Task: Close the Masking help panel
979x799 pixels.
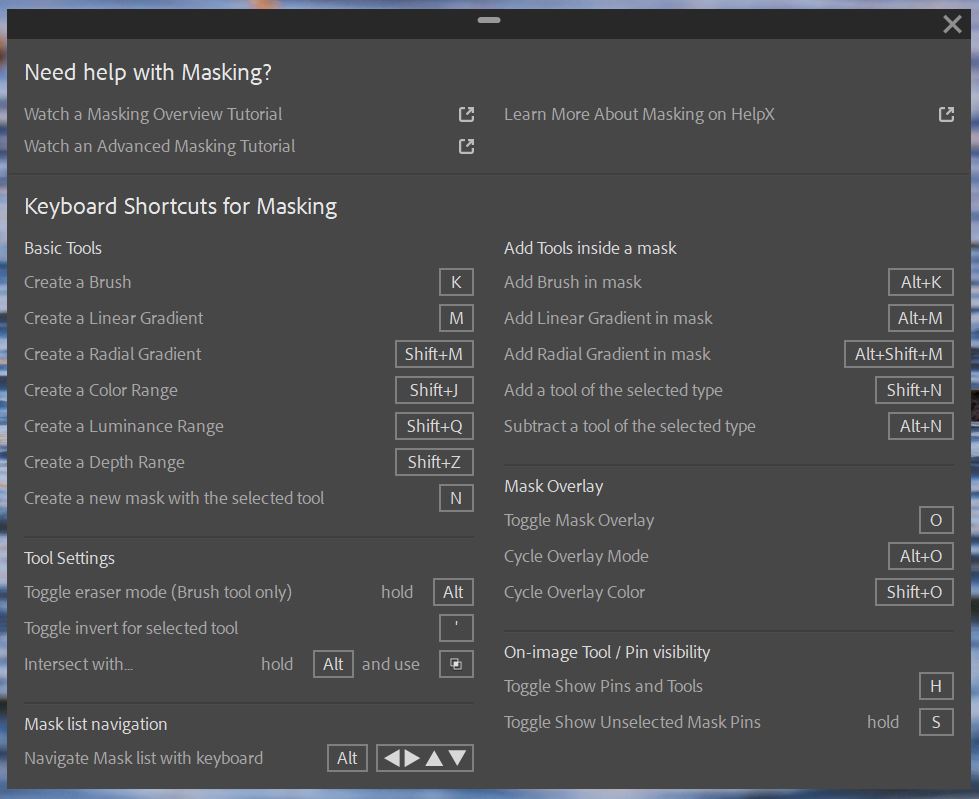Action: [952, 24]
